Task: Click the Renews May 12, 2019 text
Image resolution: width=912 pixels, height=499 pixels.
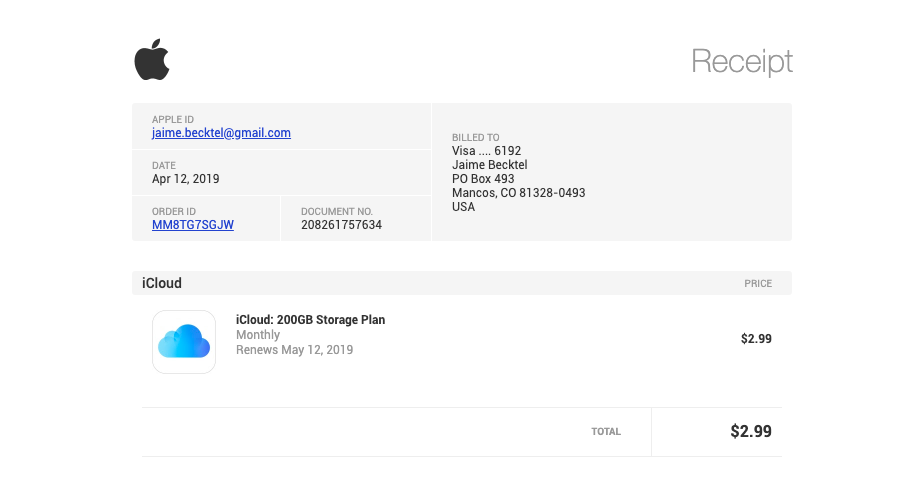Action: (x=294, y=350)
